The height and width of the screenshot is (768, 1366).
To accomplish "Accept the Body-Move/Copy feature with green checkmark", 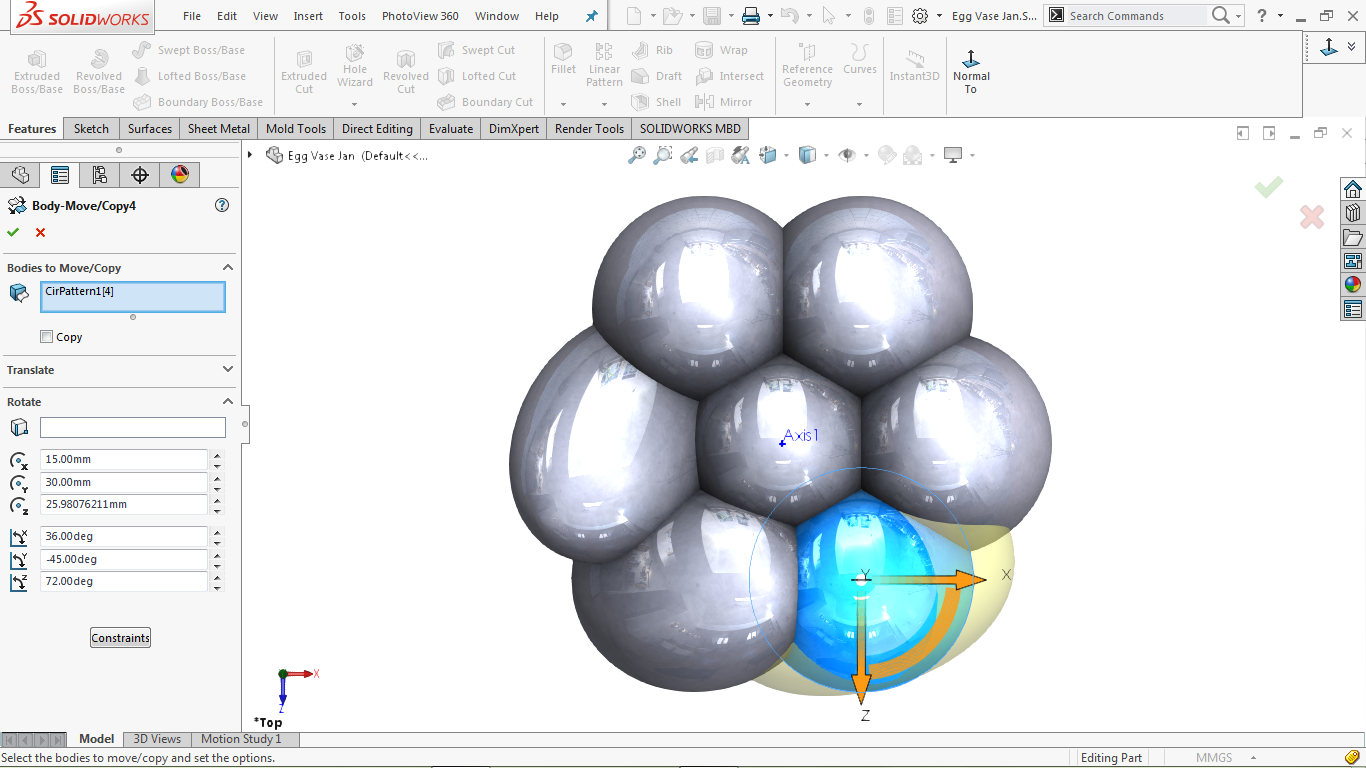I will [x=13, y=232].
